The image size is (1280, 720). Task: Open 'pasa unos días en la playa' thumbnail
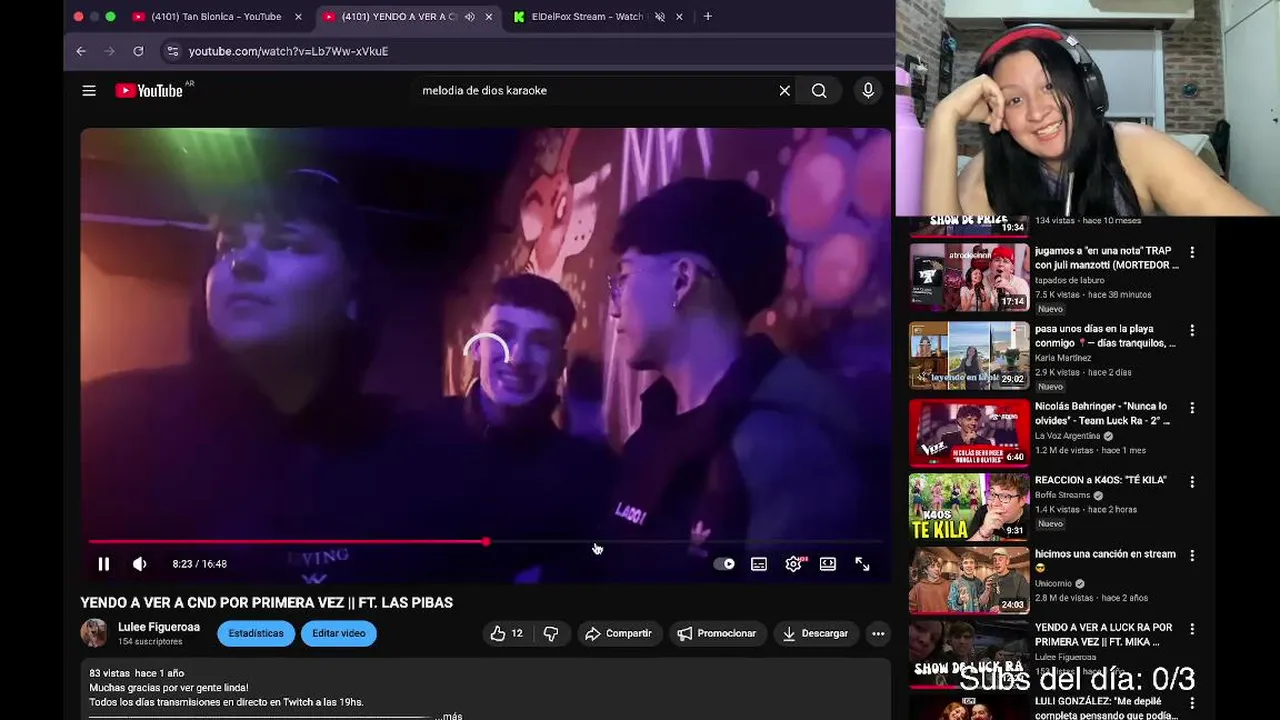[x=969, y=355]
